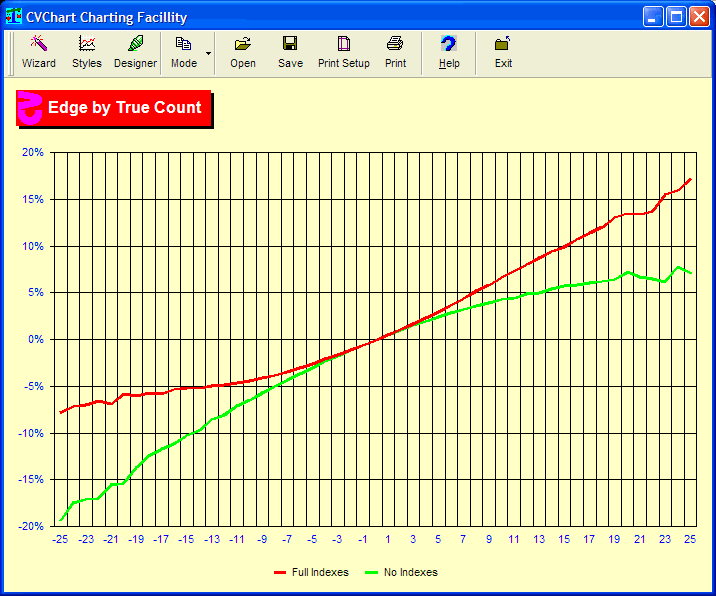Image resolution: width=716 pixels, height=596 pixels.
Task: Save the current chart
Action: click(290, 52)
